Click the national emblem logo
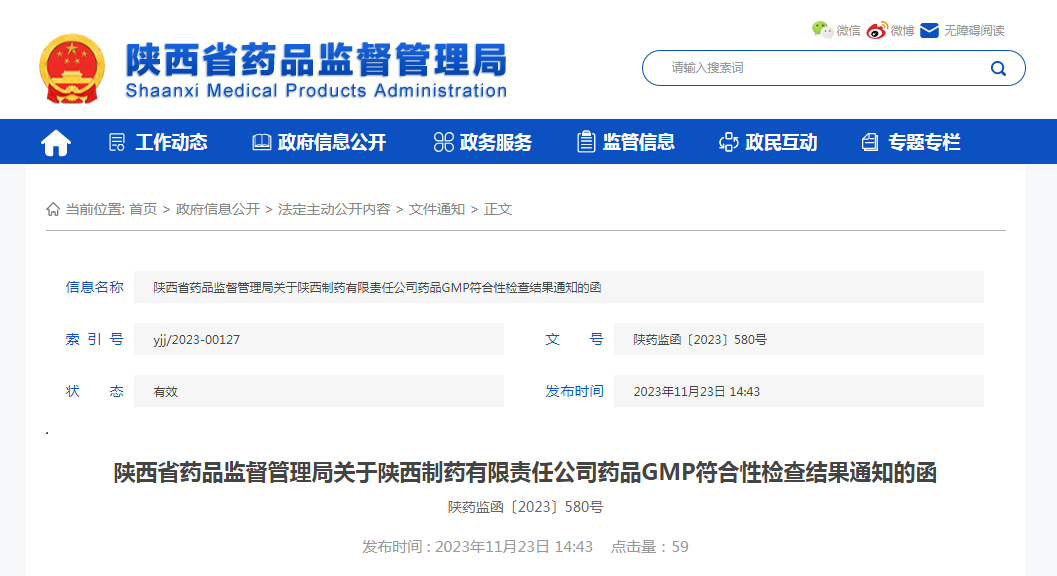 pos(72,68)
